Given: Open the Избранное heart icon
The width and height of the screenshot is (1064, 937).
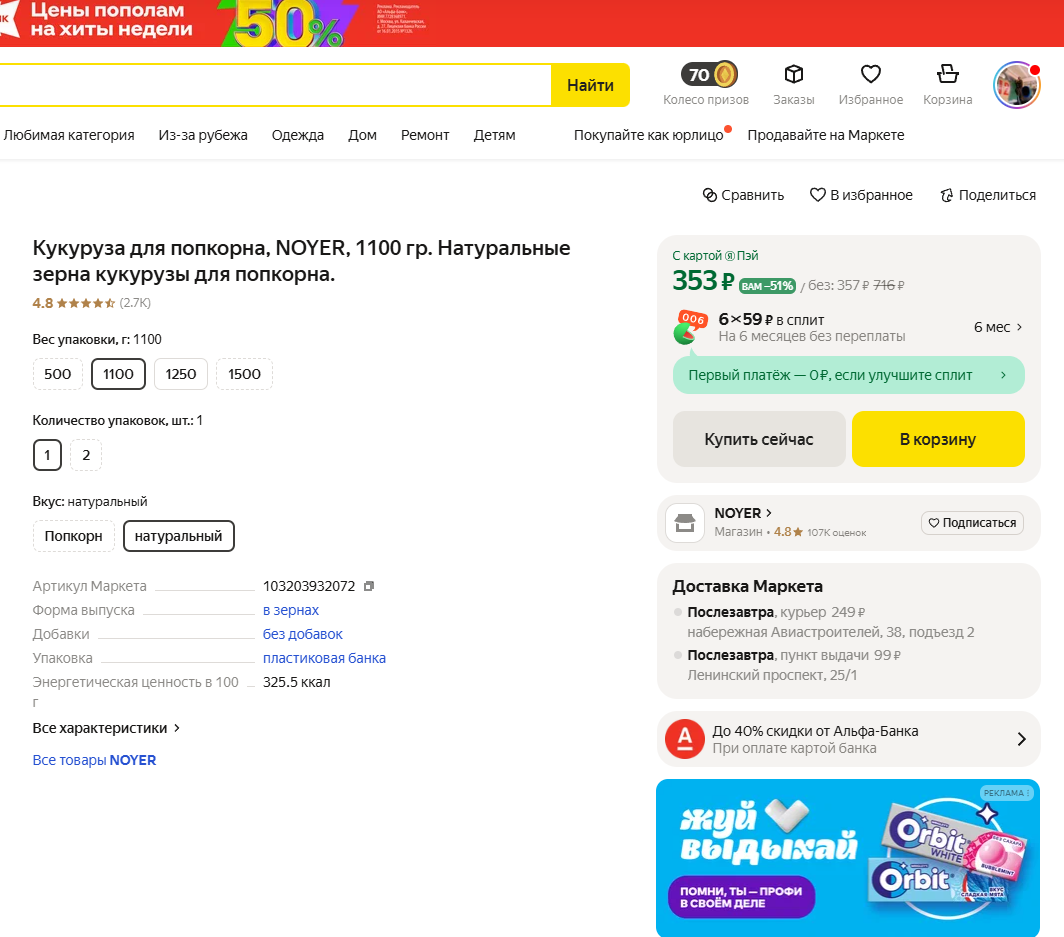Looking at the screenshot, I should [x=871, y=75].
